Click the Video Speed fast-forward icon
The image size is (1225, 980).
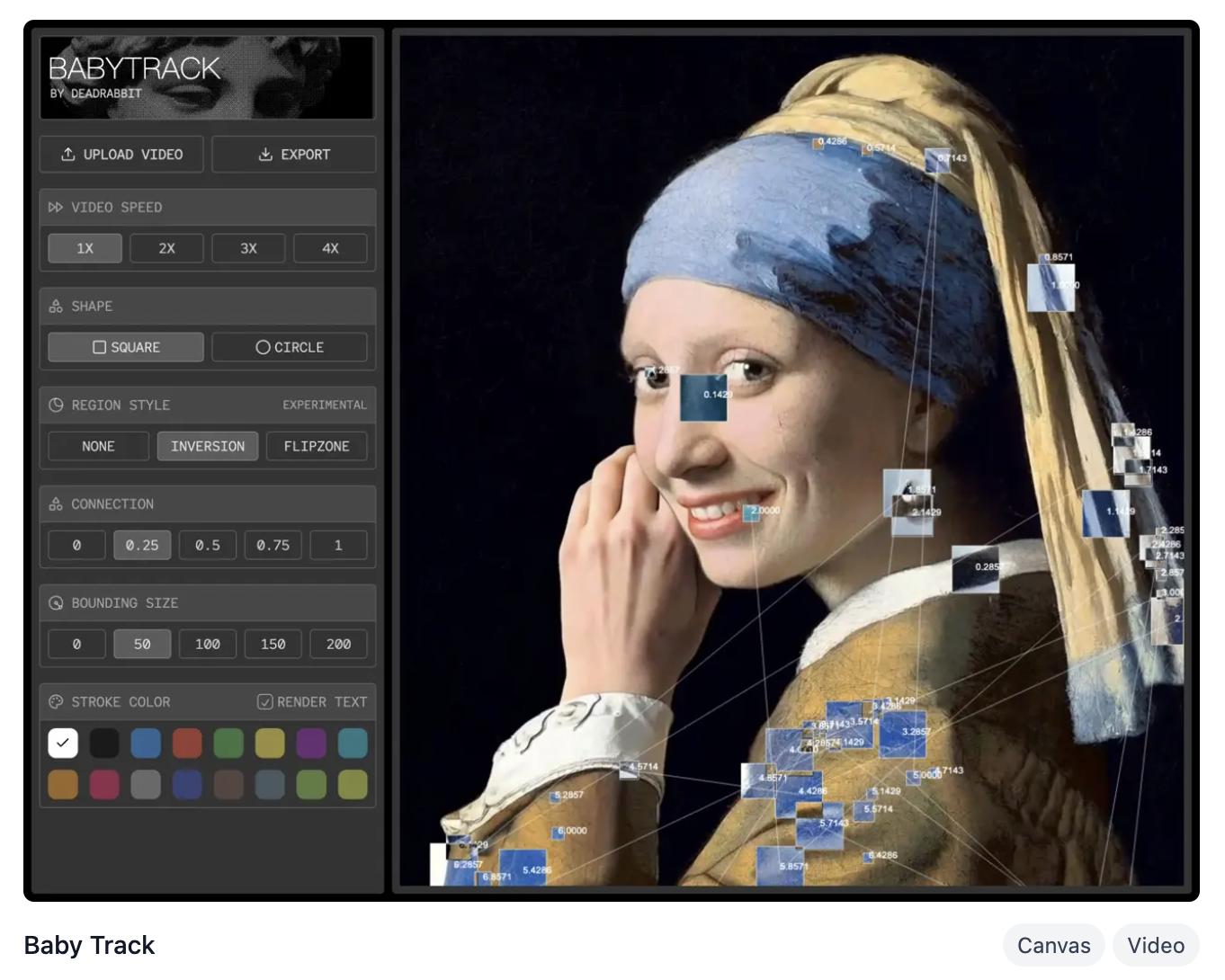pos(56,208)
